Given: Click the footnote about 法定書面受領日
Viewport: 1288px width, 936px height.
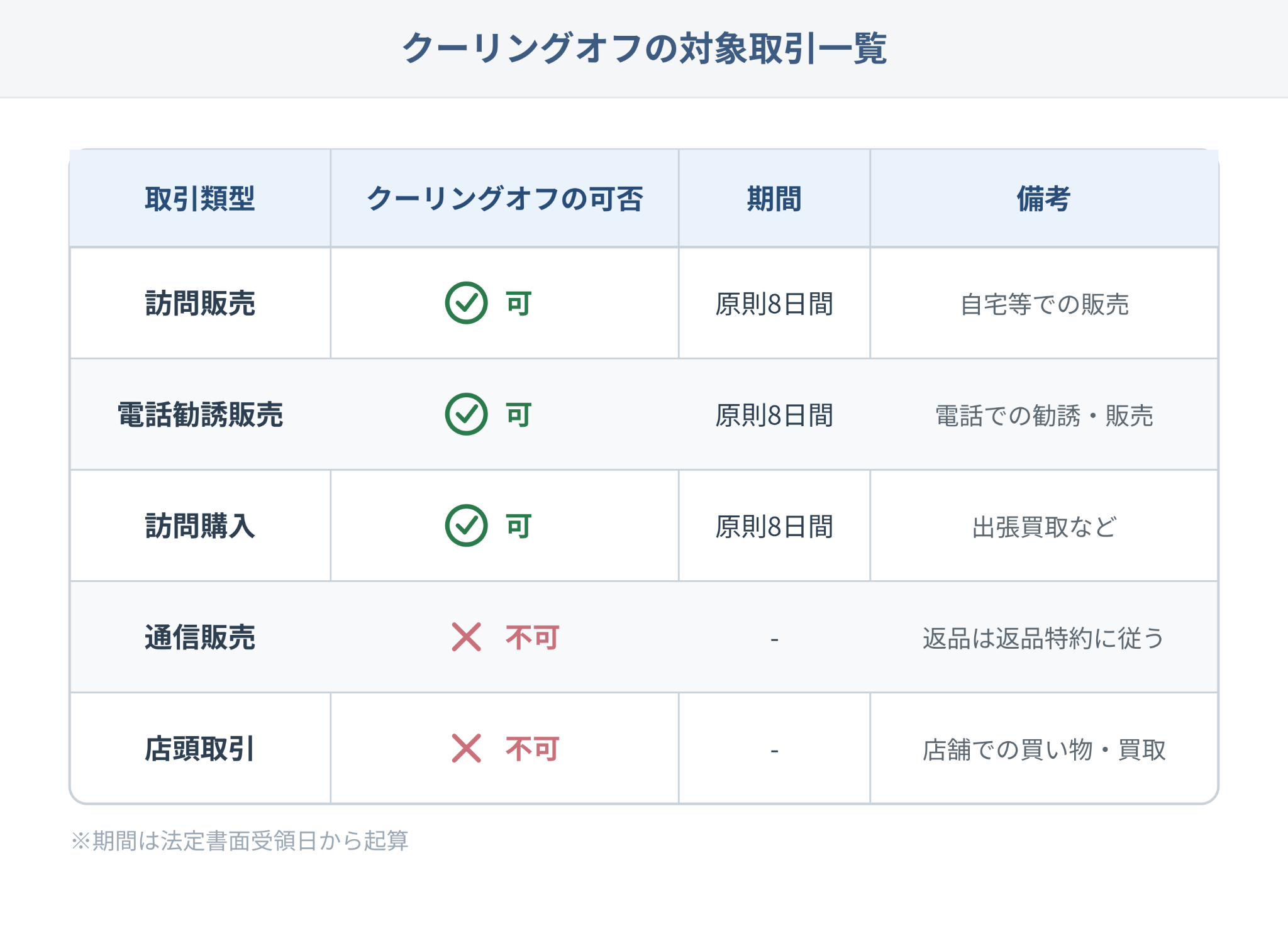Looking at the screenshot, I should pos(240,840).
